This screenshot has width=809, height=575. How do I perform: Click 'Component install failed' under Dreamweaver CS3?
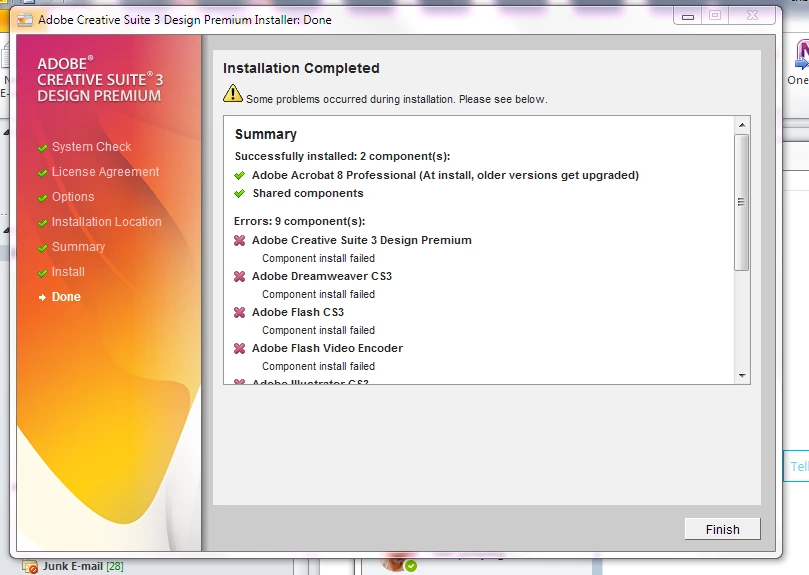tap(318, 294)
